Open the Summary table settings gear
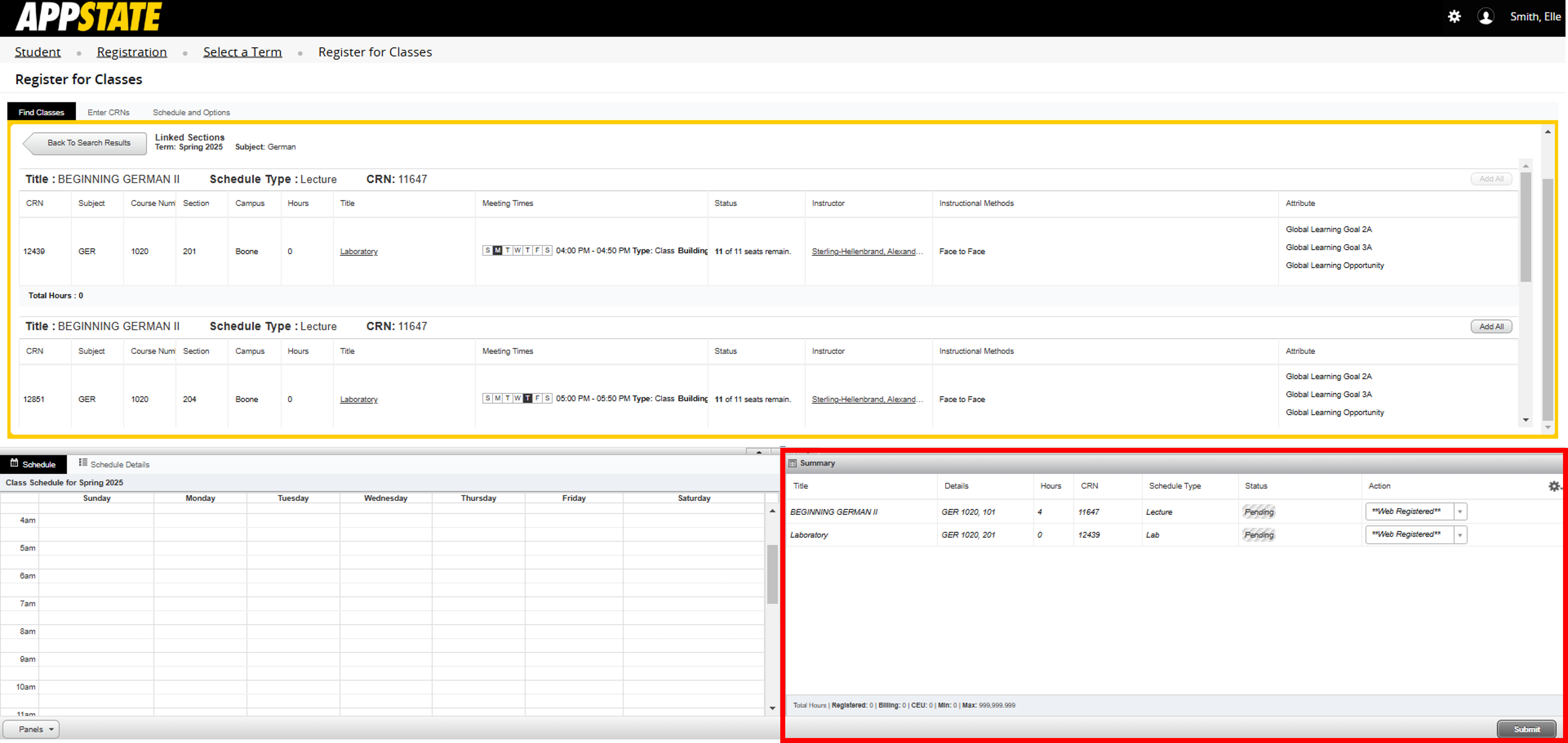 coord(1554,486)
